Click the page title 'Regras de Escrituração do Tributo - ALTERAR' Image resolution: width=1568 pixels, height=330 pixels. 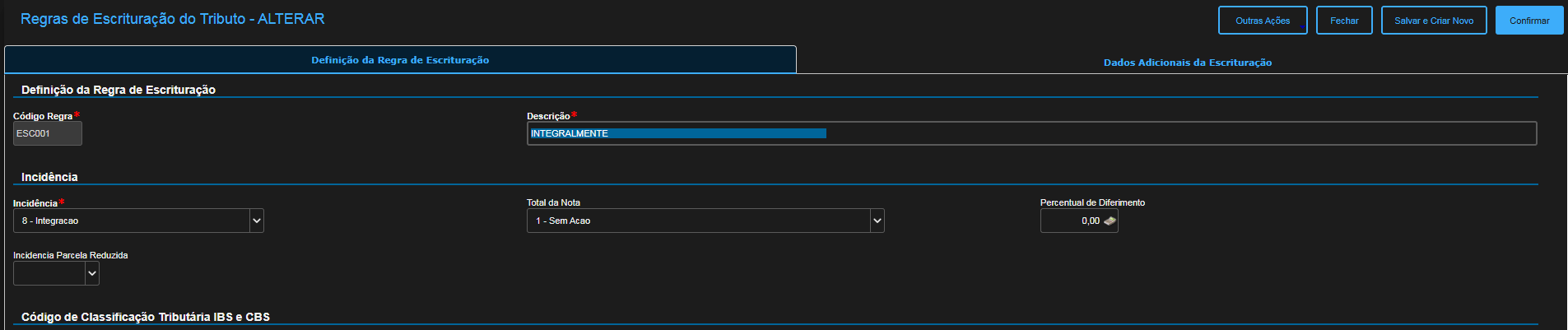172,19
